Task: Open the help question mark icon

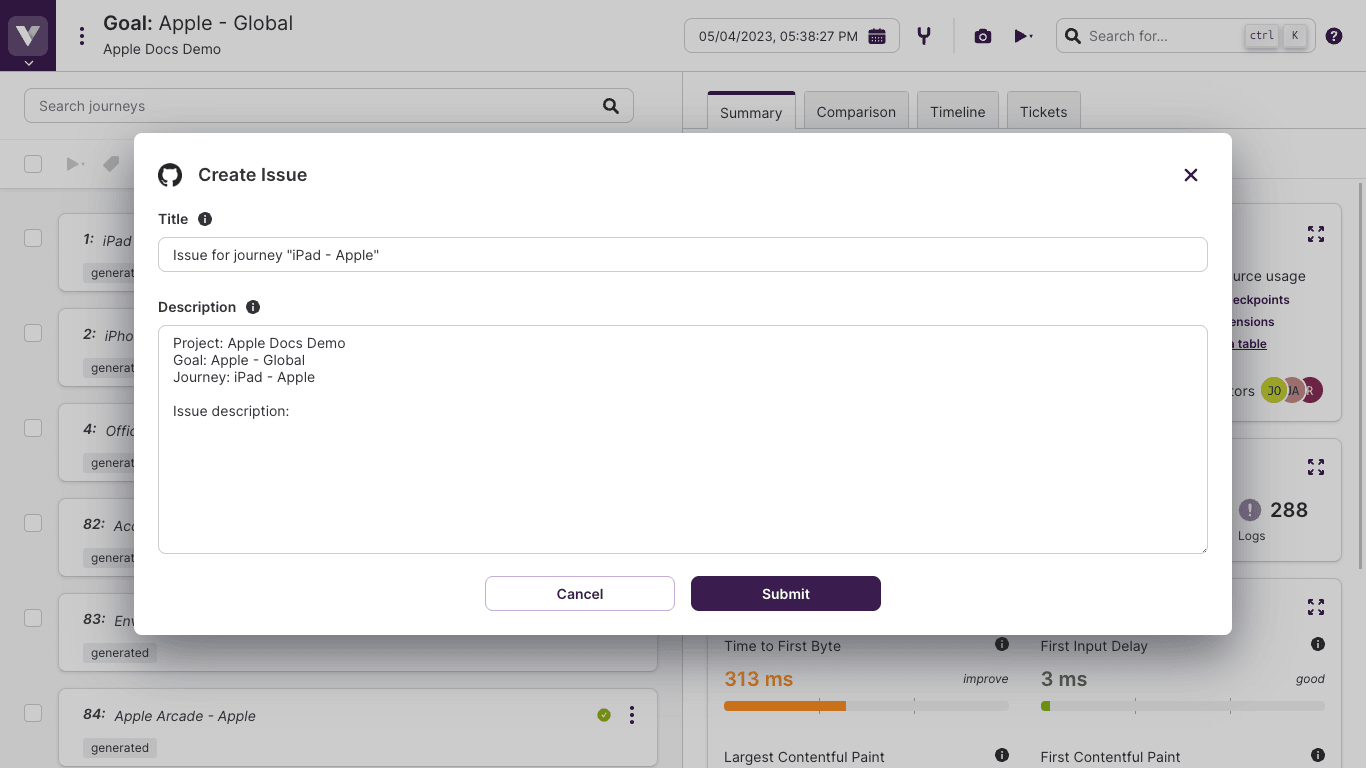Action: (x=1334, y=36)
